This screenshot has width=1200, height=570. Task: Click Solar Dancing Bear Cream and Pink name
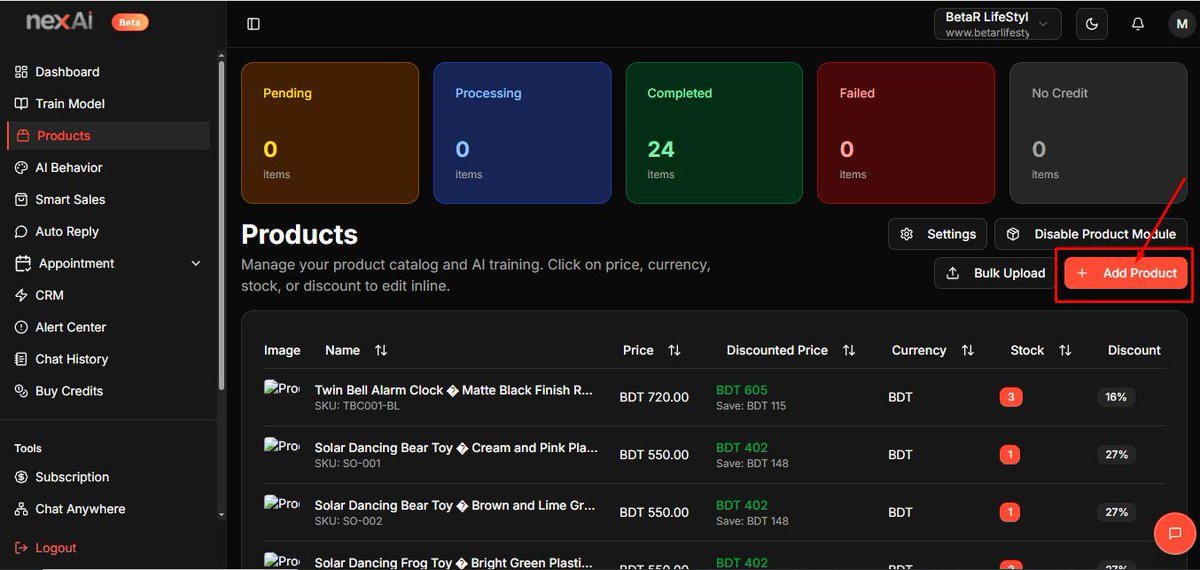(456, 448)
